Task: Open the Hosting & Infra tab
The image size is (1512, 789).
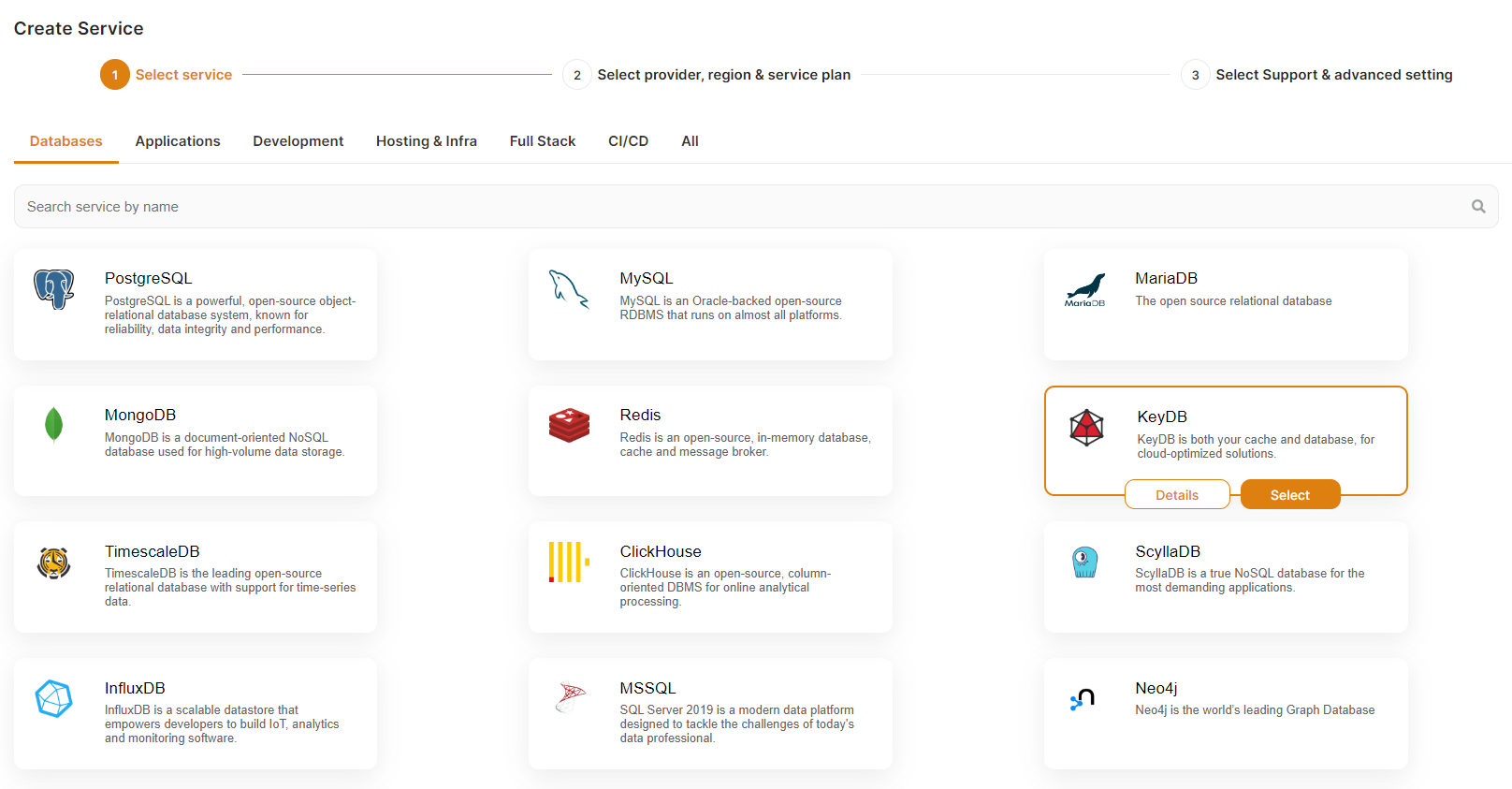Action: coord(427,141)
